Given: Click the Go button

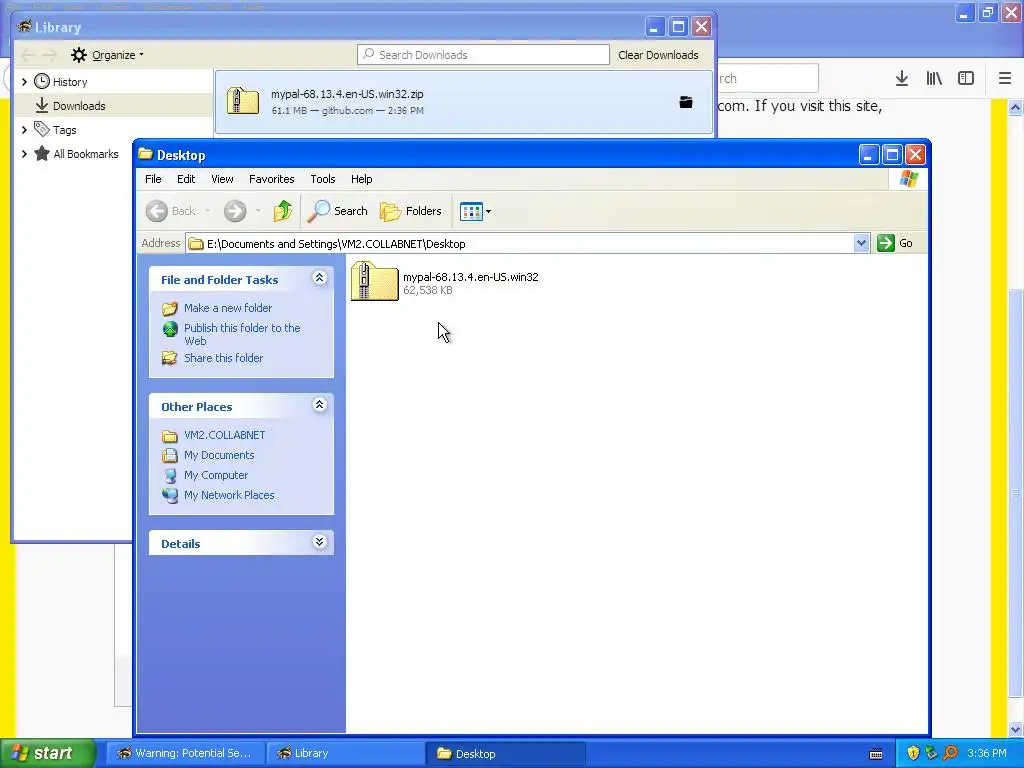Looking at the screenshot, I should coord(895,243).
